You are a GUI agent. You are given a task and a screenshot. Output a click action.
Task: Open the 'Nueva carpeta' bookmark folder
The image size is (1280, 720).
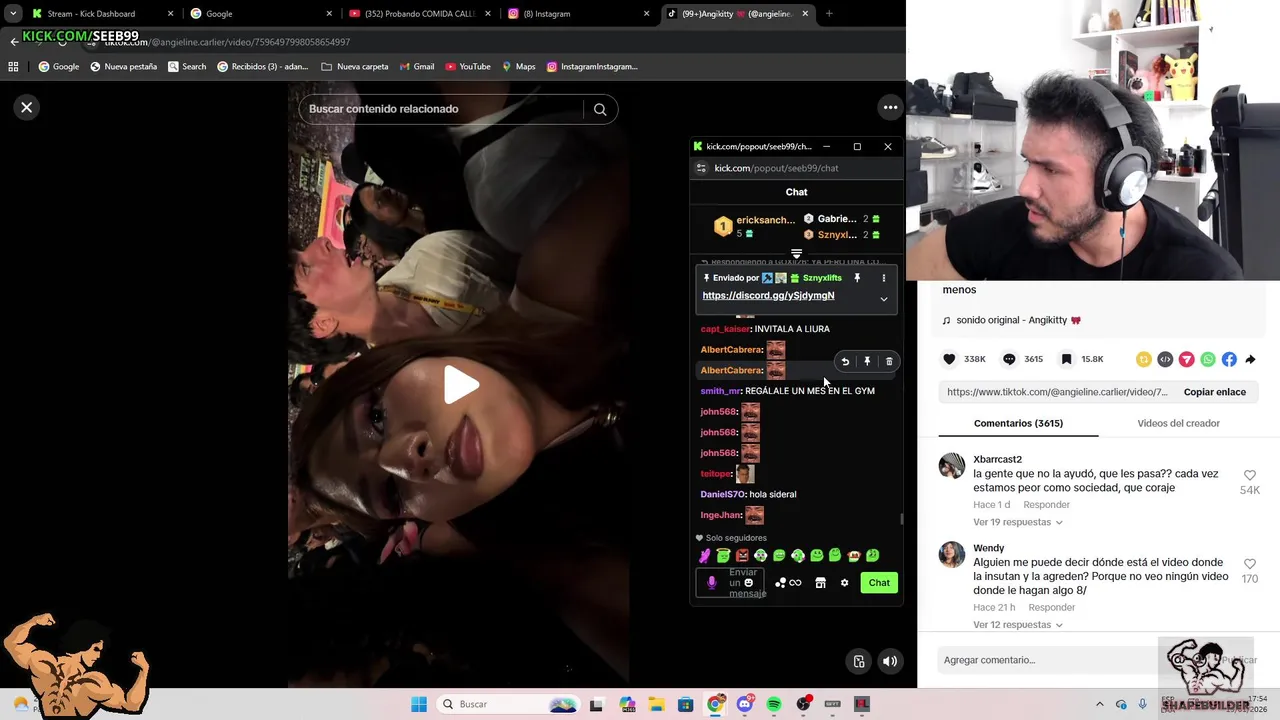pos(354,67)
